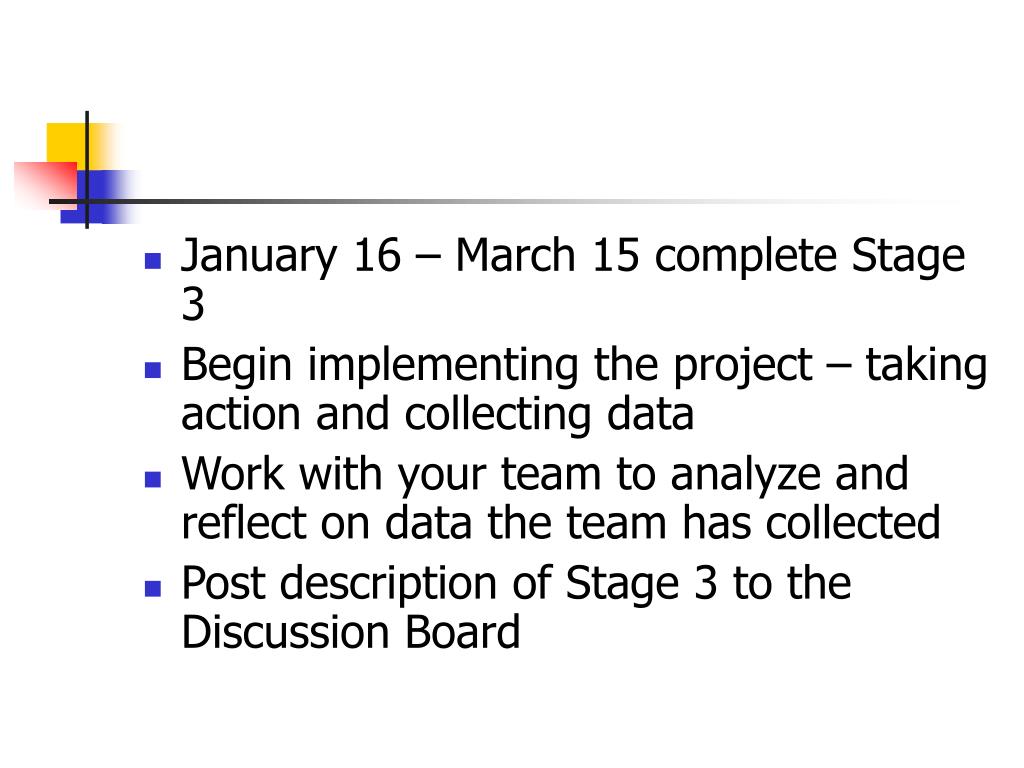Click the bullet before 'Begin implementing'

(153, 370)
